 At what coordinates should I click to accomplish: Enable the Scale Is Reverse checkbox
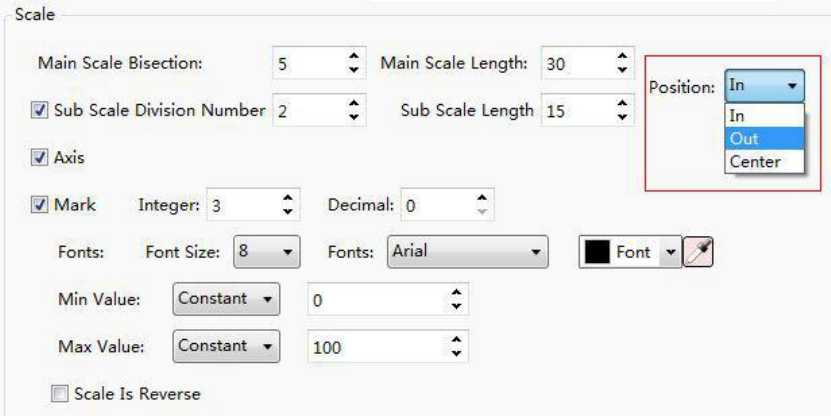(64, 394)
